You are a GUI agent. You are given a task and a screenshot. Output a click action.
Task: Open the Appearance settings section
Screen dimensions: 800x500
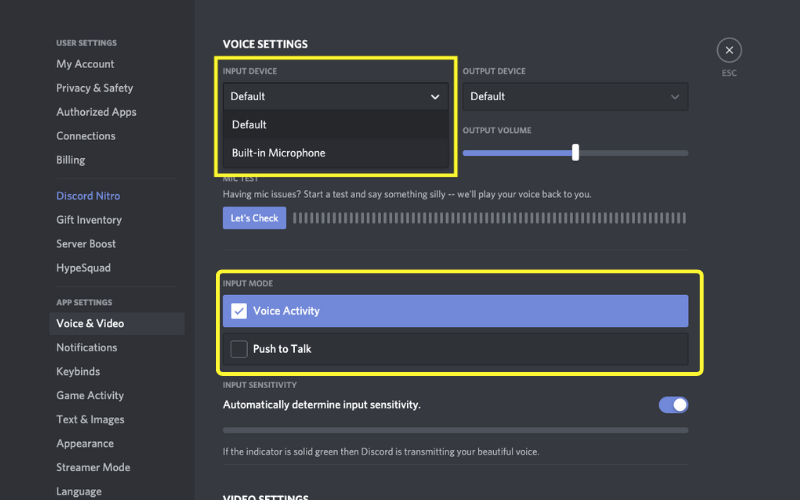(85, 444)
